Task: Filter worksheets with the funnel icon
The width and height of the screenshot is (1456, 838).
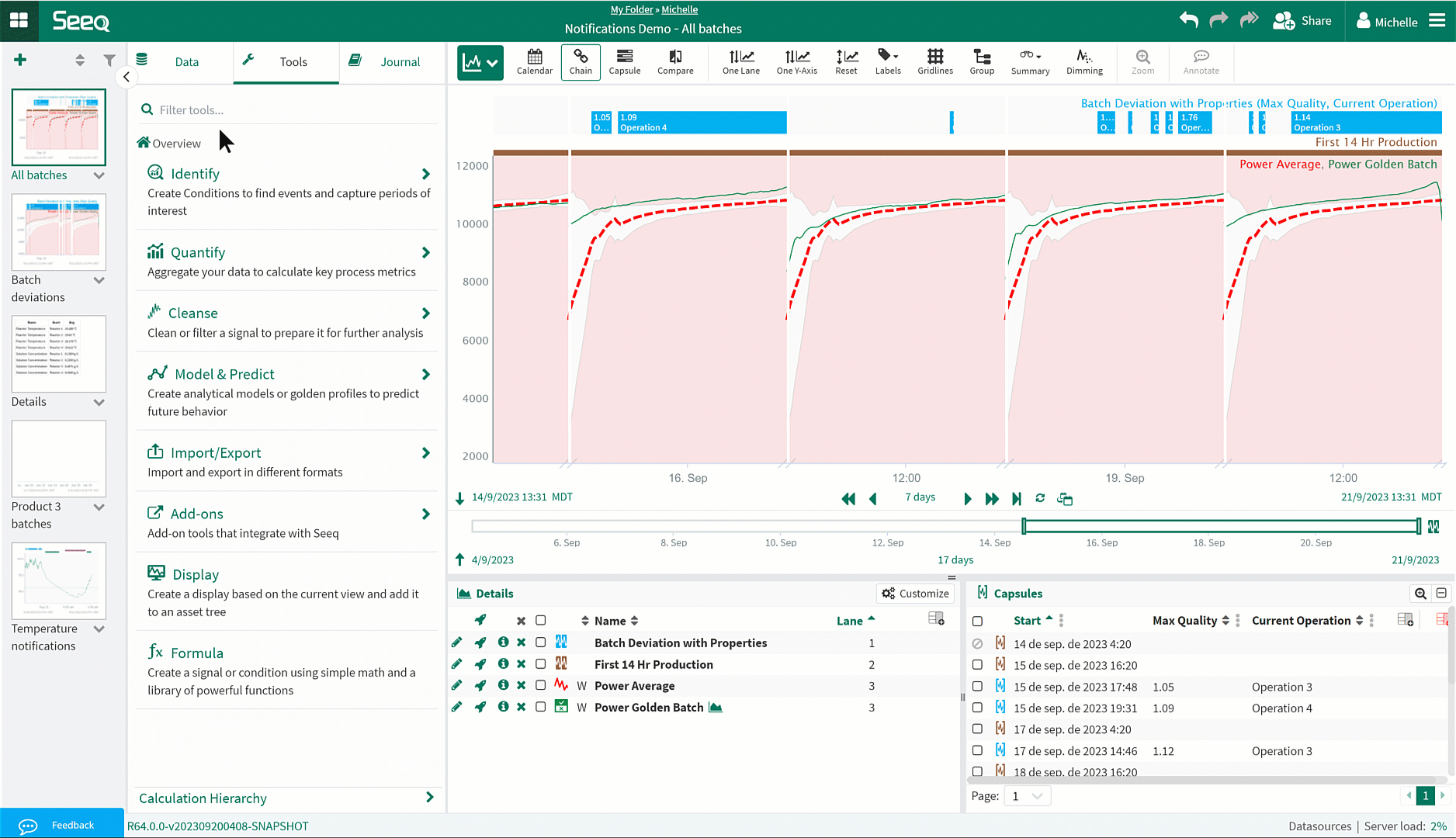Action: (x=109, y=60)
